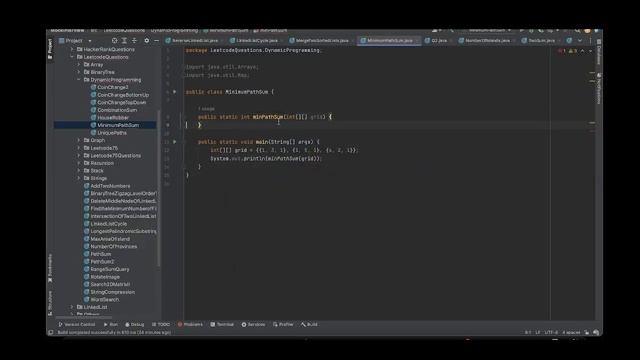
Task: Expand LinkedList folder
Action: pos(72,307)
